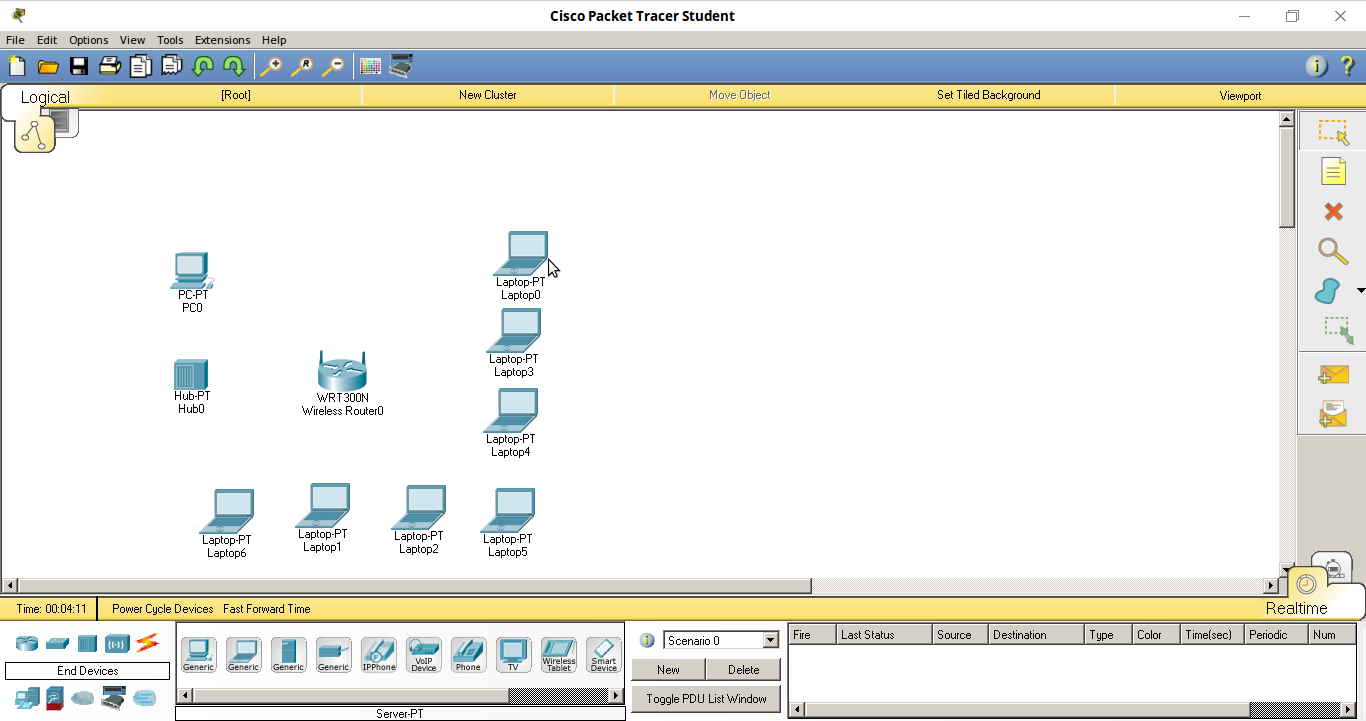This screenshot has width=1366, height=721.
Task: Open the Extensions menu
Action: [x=222, y=40]
